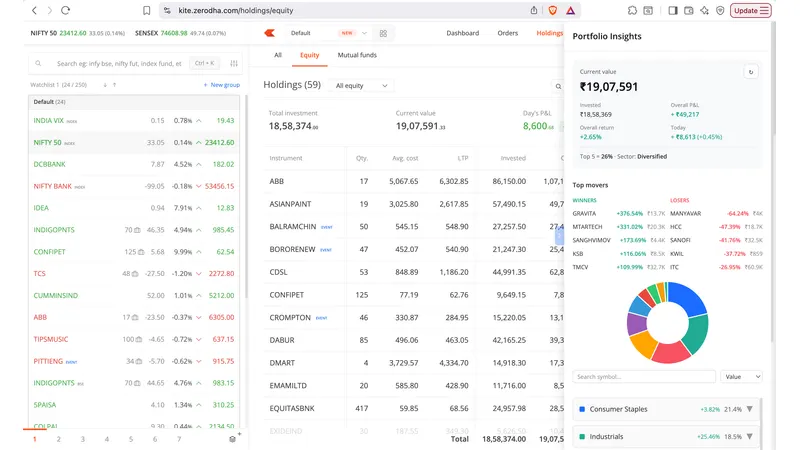Switch to the Mutual funds tab

[357, 55]
